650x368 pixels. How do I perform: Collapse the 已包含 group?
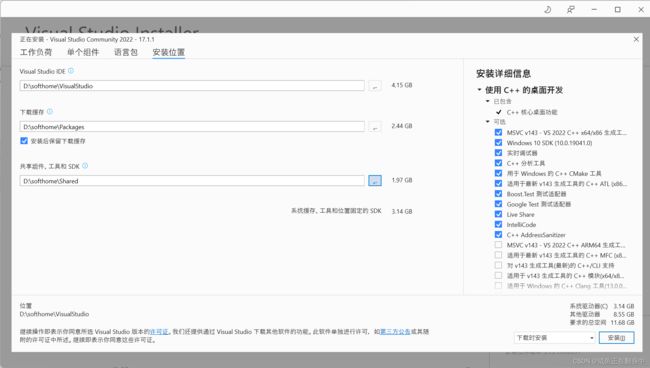click(488, 101)
